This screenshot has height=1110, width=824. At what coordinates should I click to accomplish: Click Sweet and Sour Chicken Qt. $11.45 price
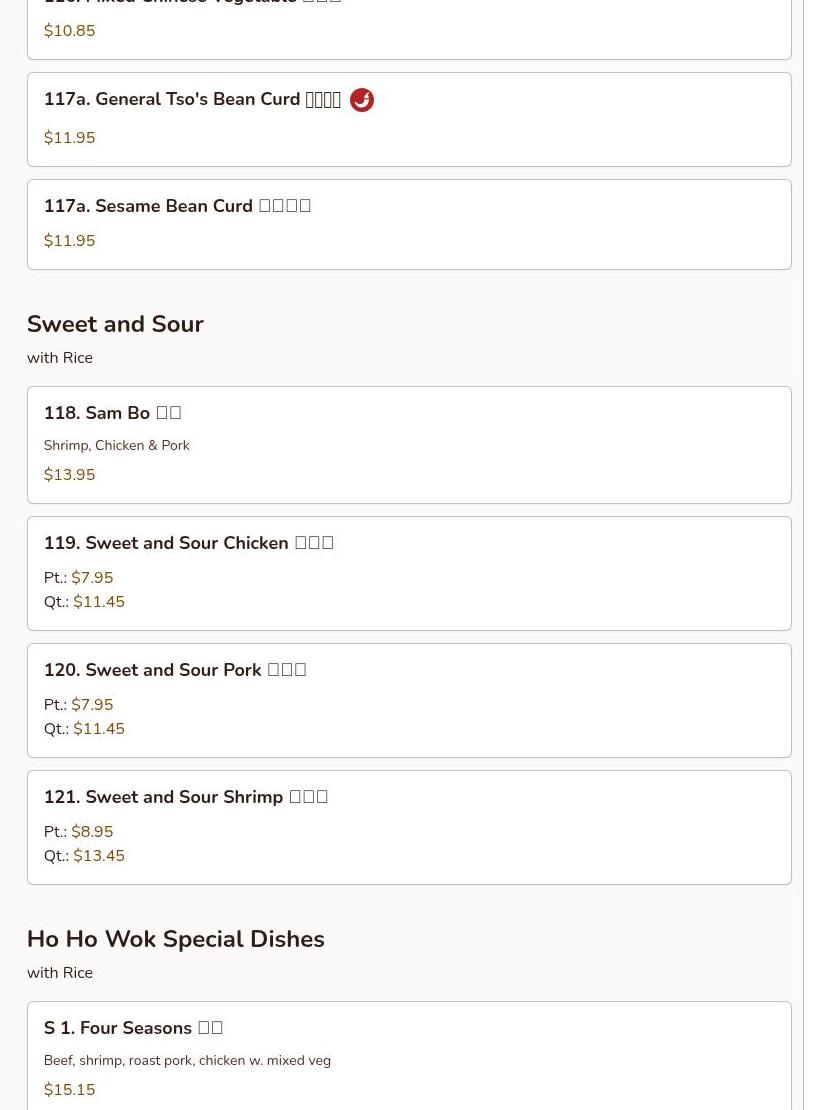[x=98, y=602]
